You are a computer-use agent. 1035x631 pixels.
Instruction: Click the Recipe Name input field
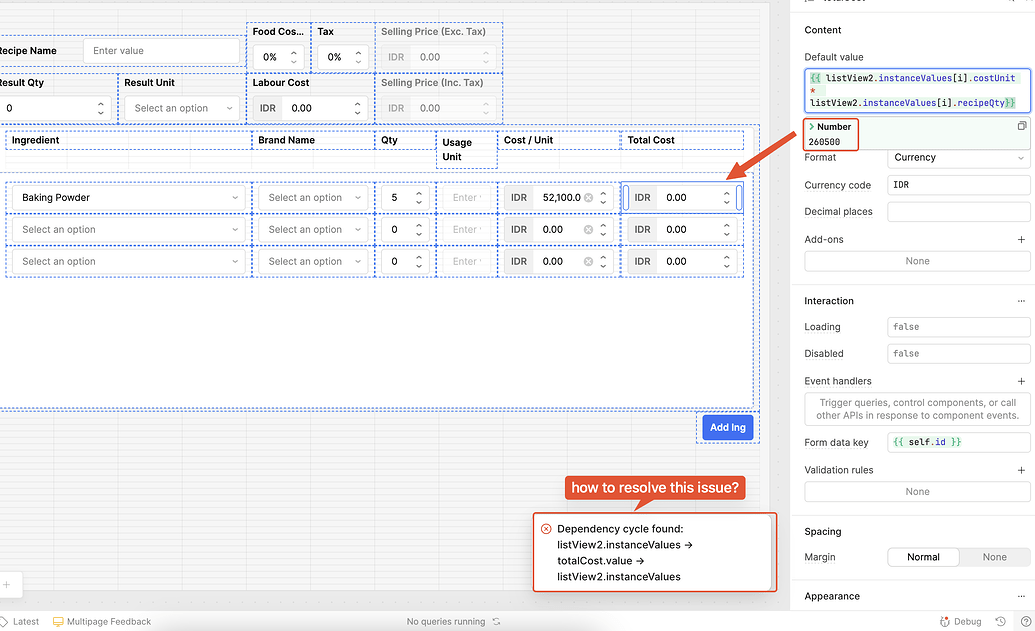coord(162,51)
